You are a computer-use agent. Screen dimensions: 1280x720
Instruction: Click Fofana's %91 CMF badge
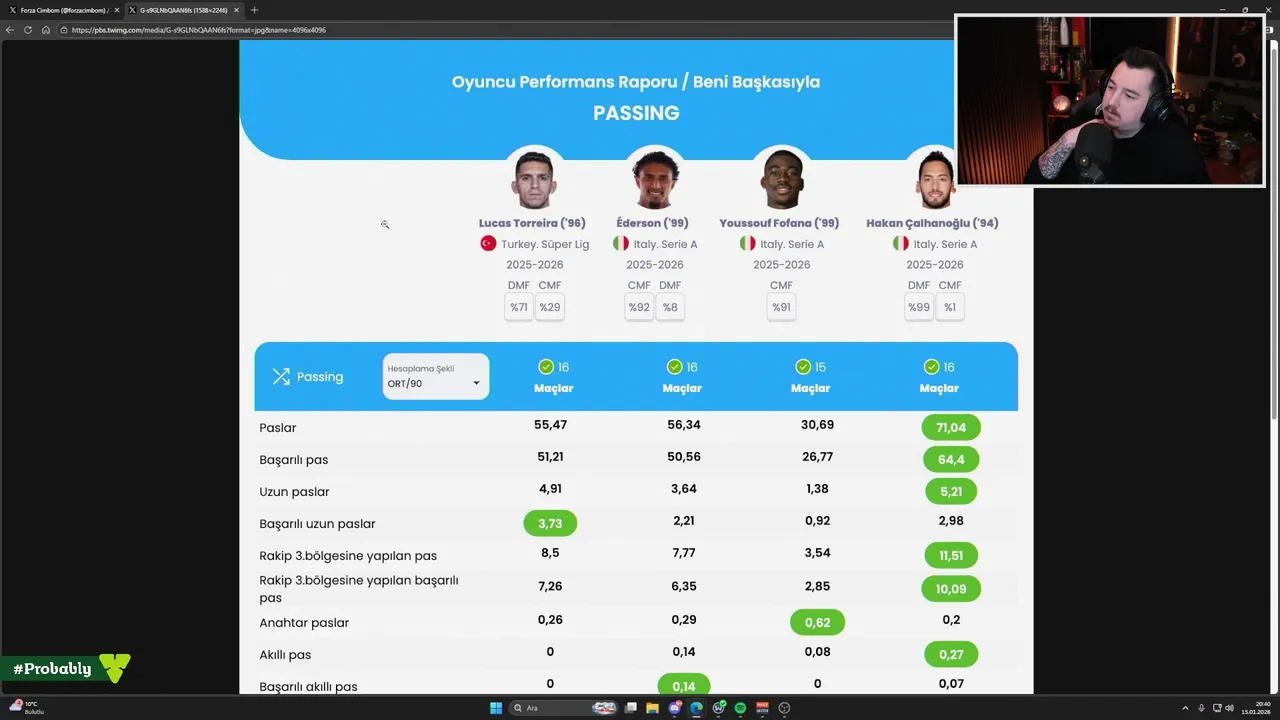coord(781,307)
